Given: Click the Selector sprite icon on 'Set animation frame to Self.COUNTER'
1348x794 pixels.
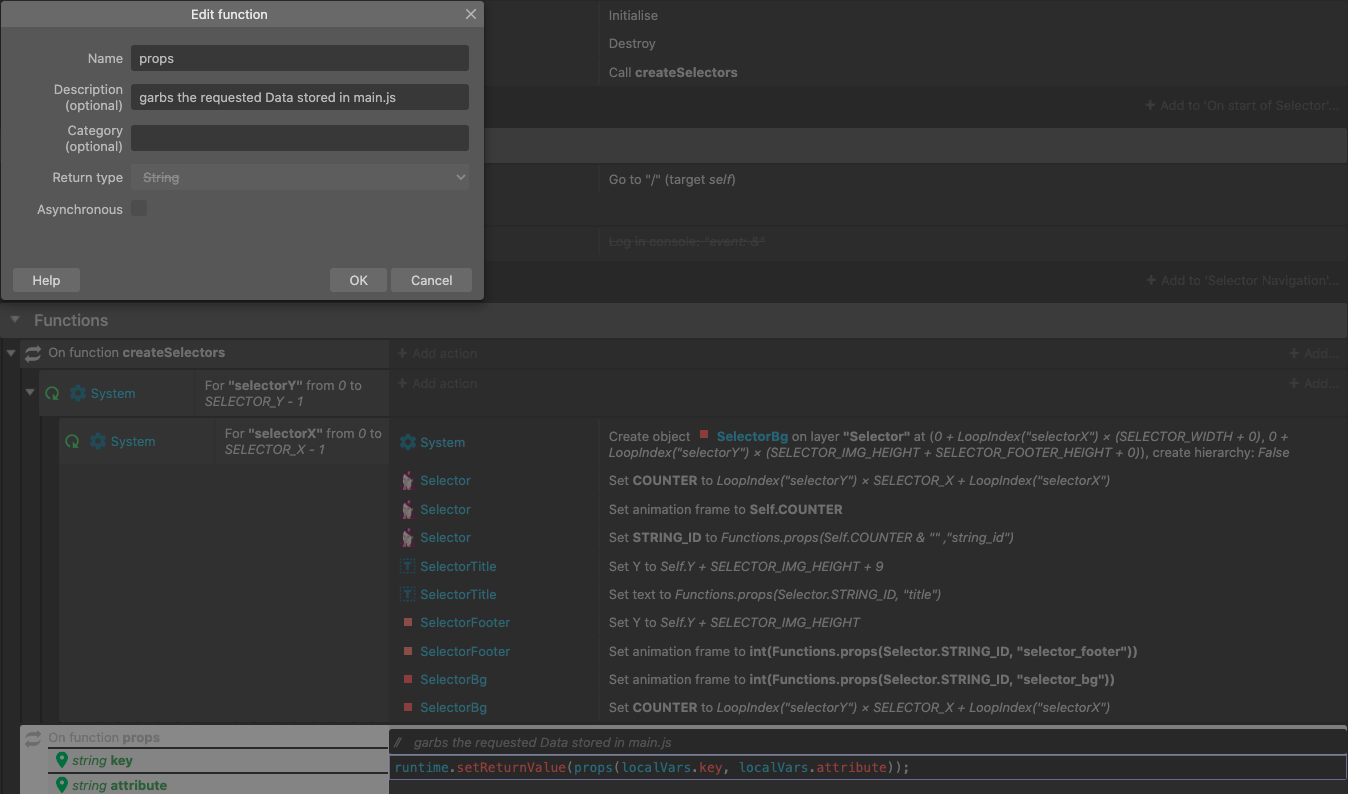Looking at the screenshot, I should click(407, 510).
